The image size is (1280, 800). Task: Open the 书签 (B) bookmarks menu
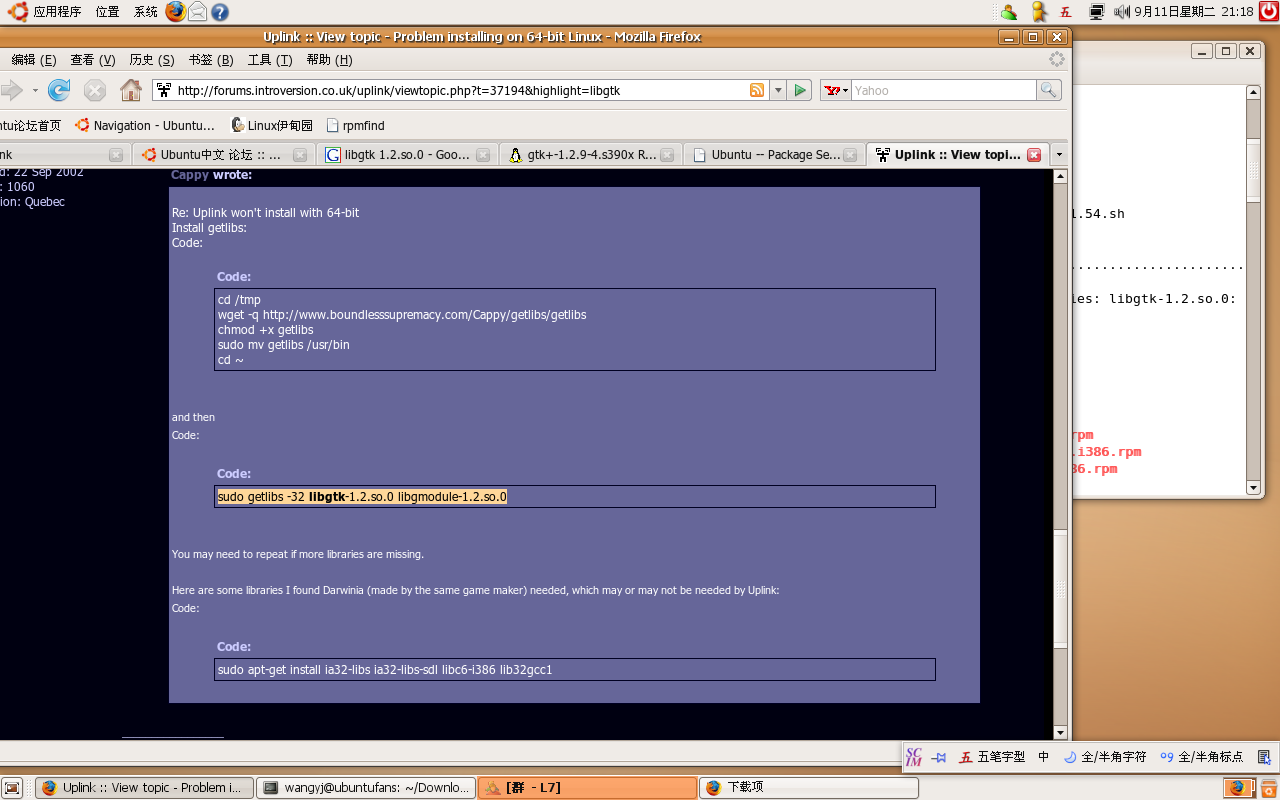click(210, 60)
